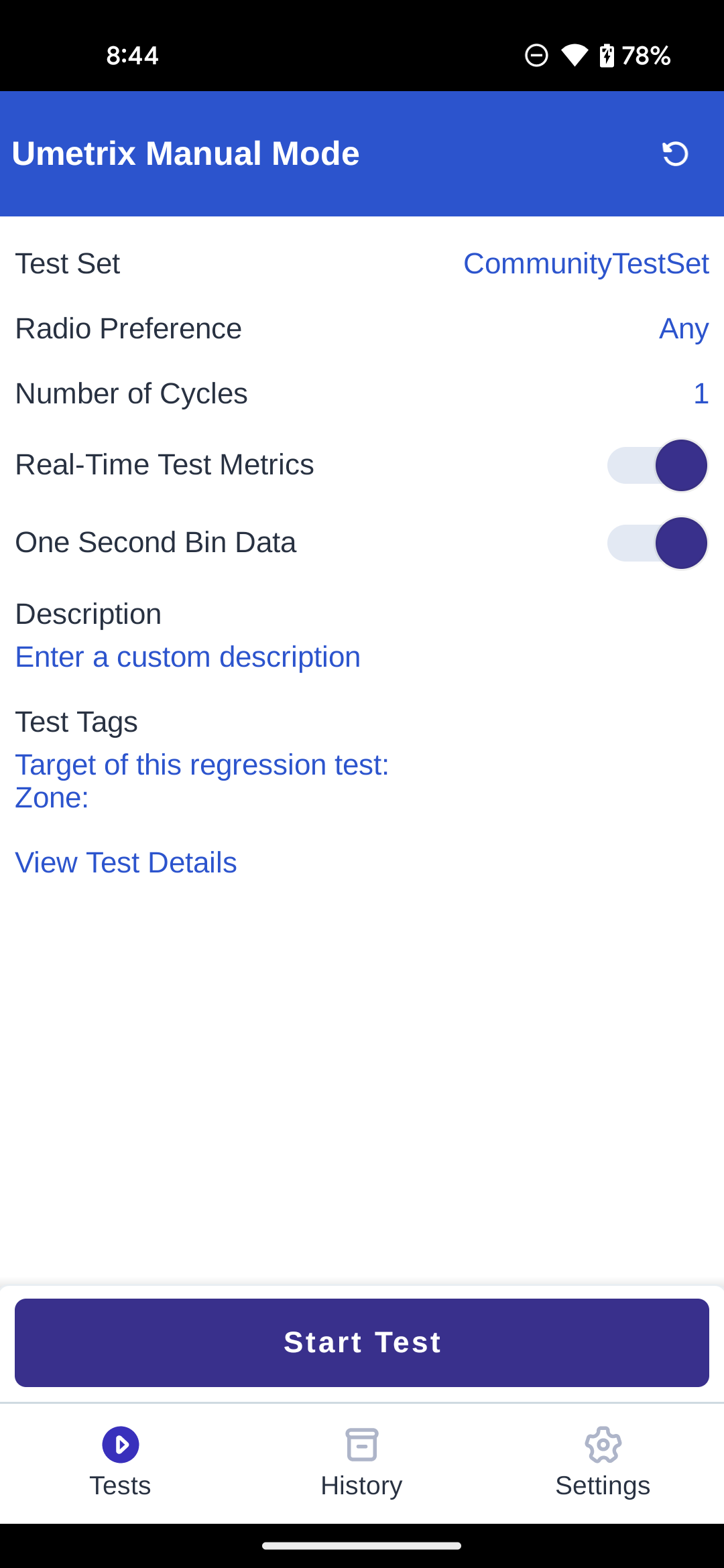724x1568 pixels.
Task: Tap the Do Not Disturb status icon
Action: pyautogui.click(x=536, y=55)
